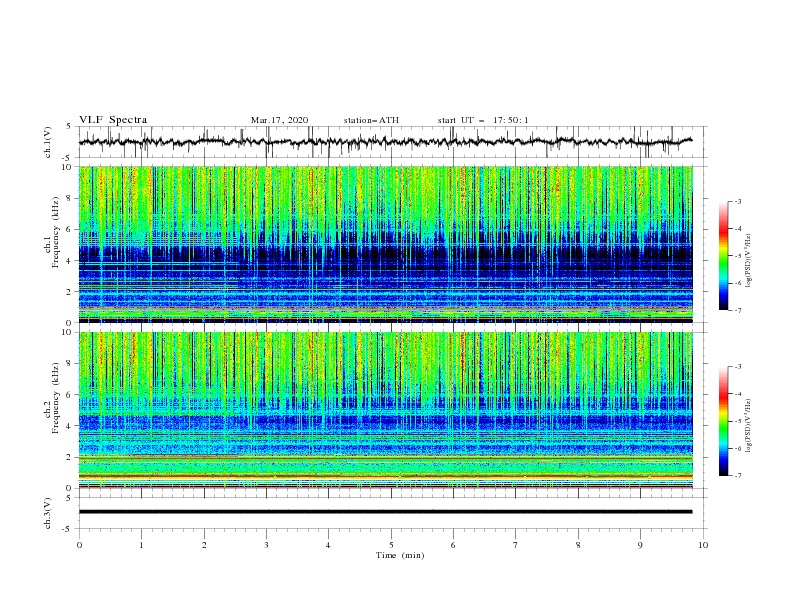Image resolution: width=792 pixels, height=612 pixels.
Task: Click the ch.1 PSD color scale bar
Action: coord(723,256)
